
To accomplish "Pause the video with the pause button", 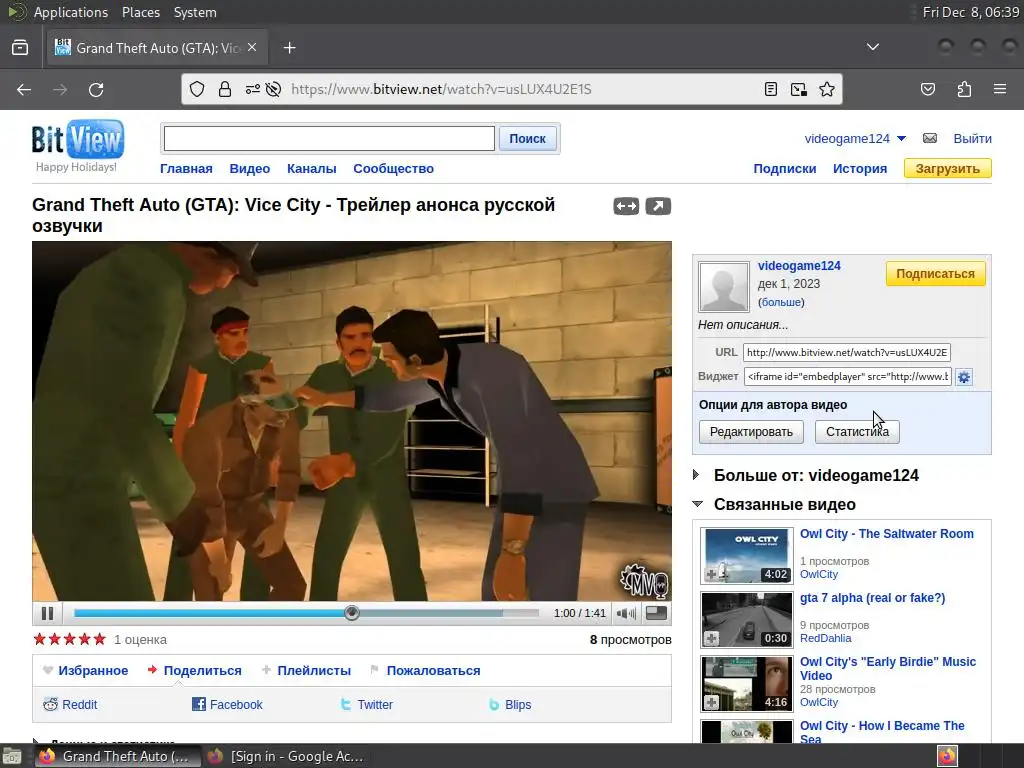I will pos(47,613).
